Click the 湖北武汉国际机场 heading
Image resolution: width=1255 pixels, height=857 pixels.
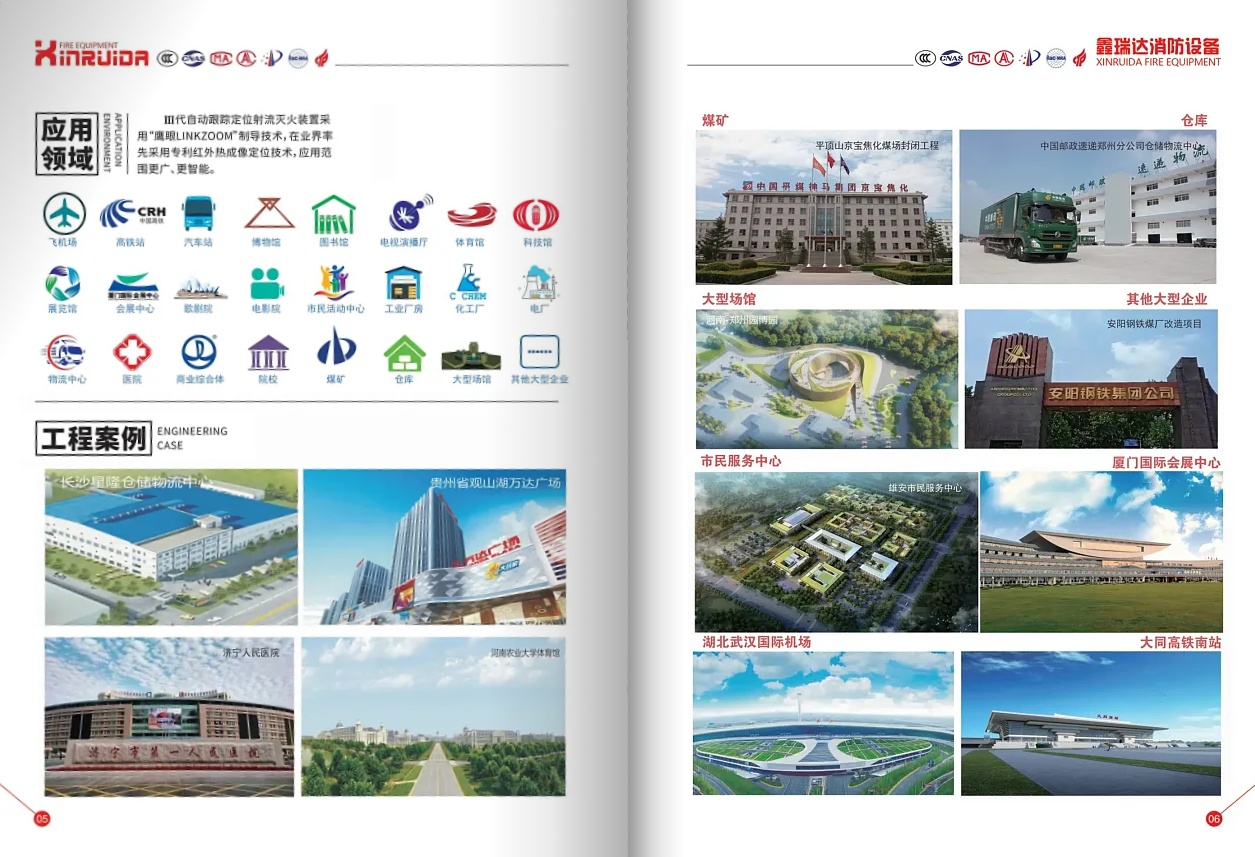coord(757,642)
